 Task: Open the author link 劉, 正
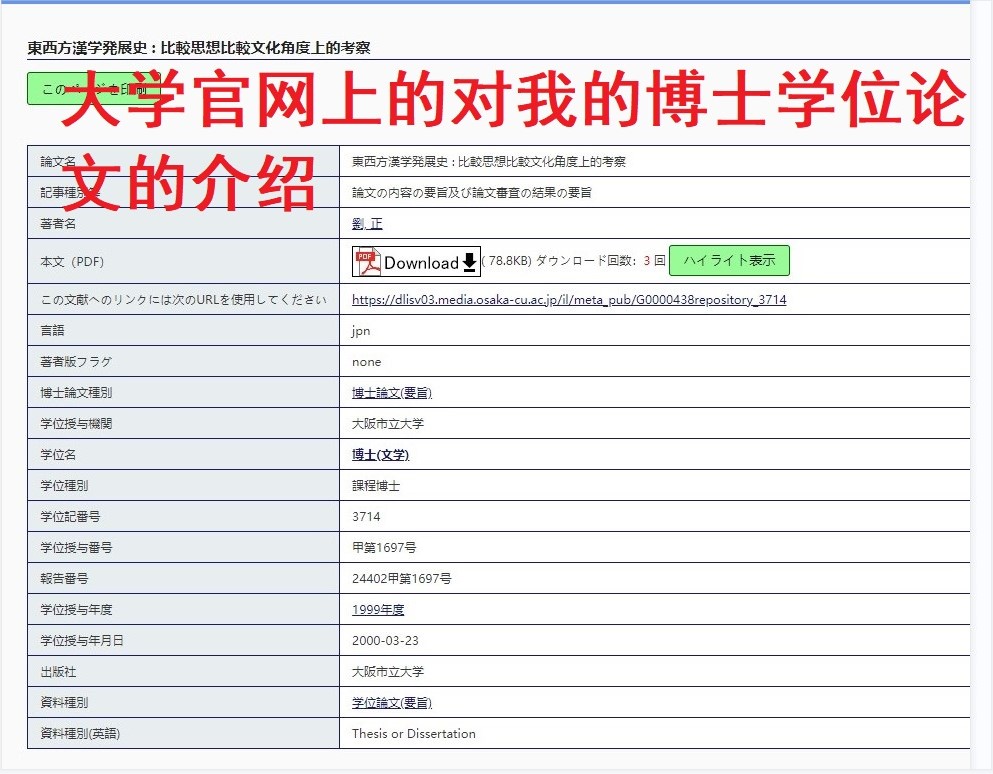coord(367,224)
